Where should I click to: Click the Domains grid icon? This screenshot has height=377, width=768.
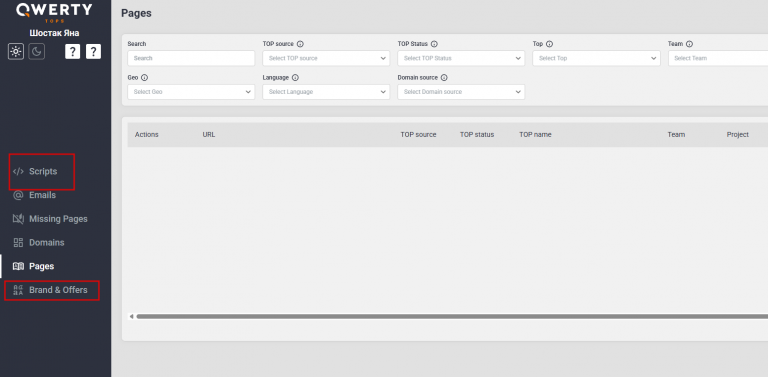[x=18, y=242]
